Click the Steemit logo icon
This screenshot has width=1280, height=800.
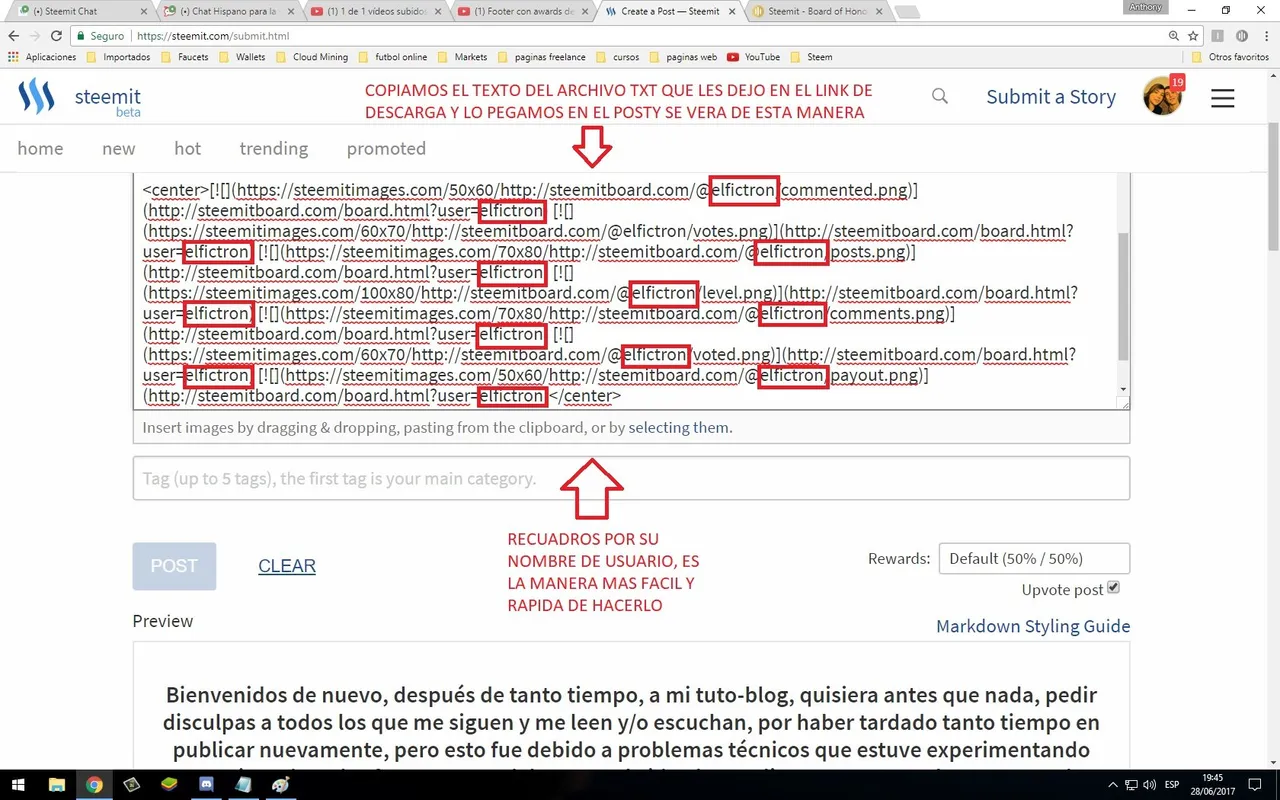36,97
